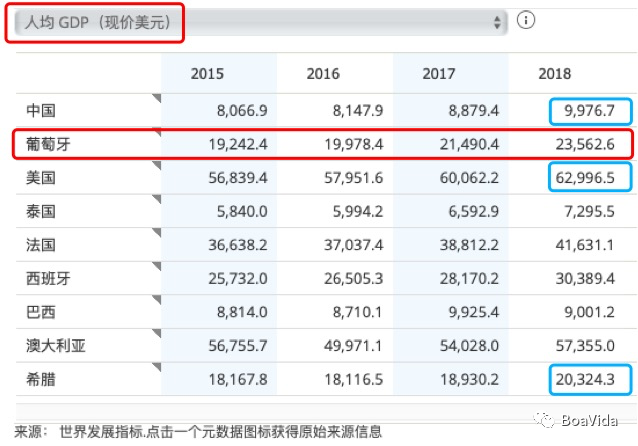The image size is (638, 446).
Task: Select the 澳大利亚 country label
Action: click(56, 345)
